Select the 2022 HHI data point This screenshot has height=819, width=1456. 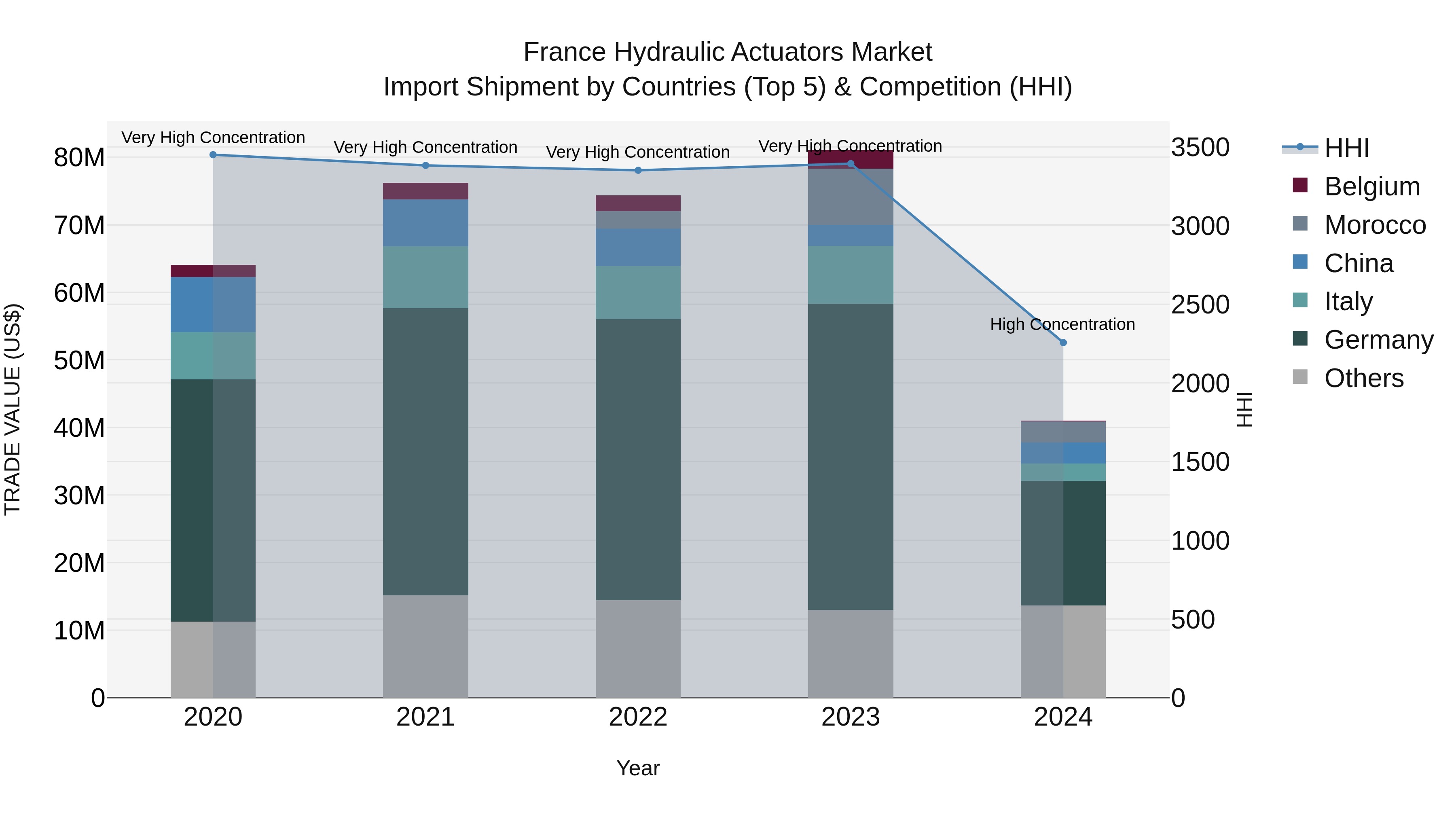tap(638, 170)
